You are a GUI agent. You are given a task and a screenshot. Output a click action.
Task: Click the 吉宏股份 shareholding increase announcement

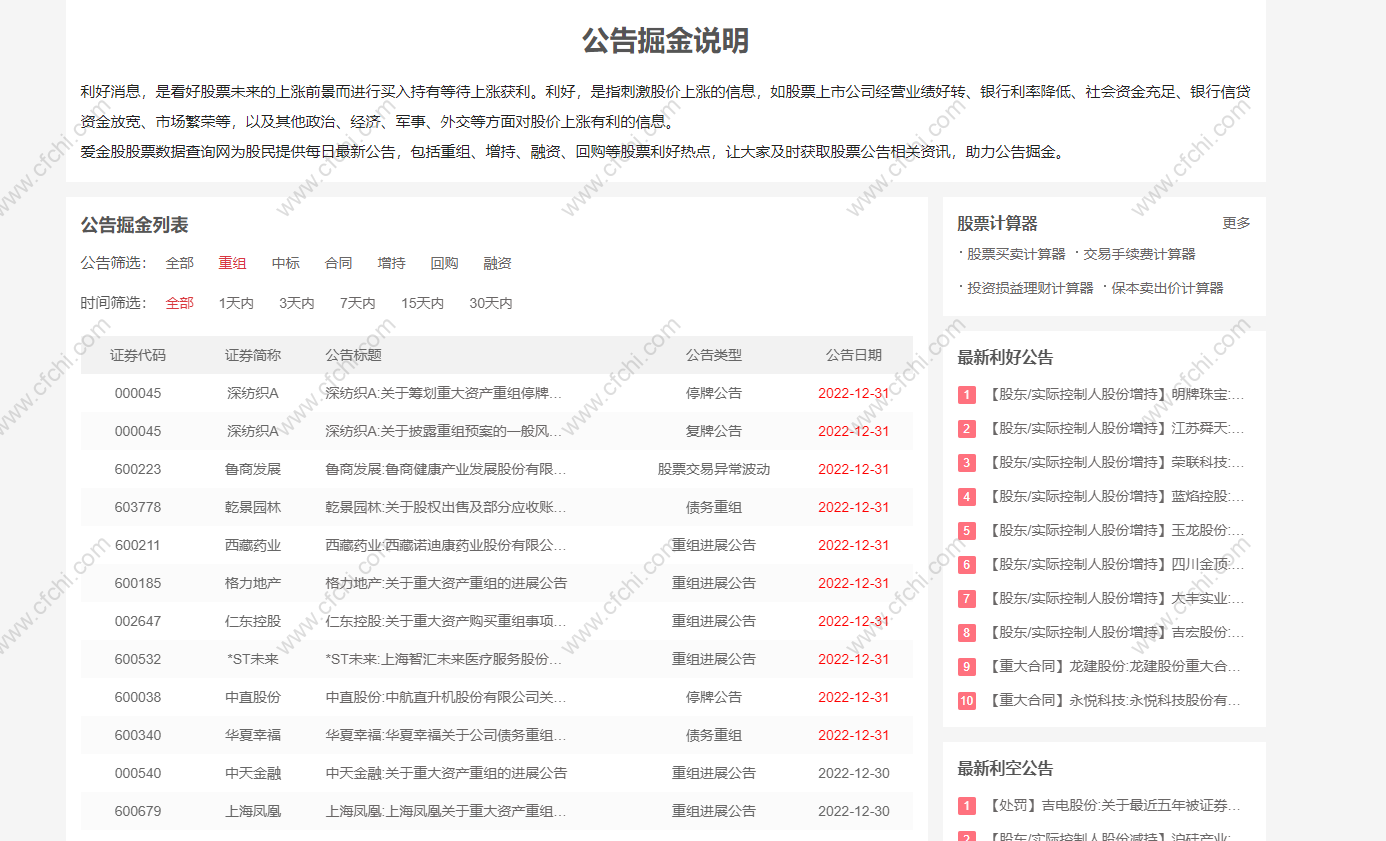[1115, 632]
